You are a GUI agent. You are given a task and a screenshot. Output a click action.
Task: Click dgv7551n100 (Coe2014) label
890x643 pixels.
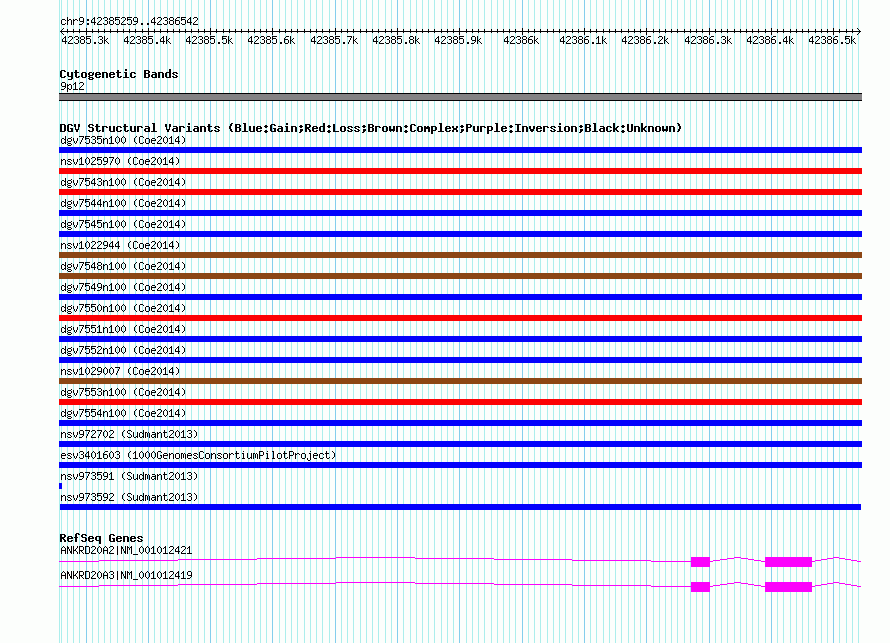tap(123, 329)
